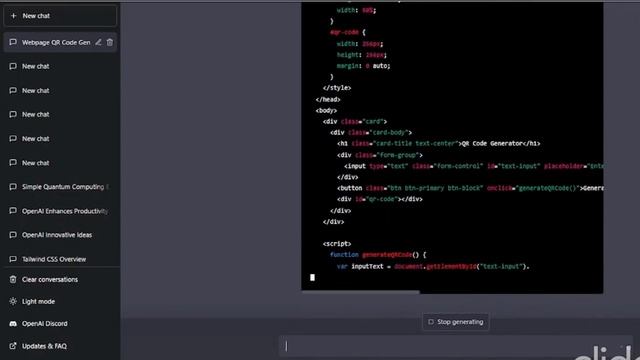This screenshot has width=640, height=360.
Task: Click the <script> tag line in code
Action: pos(337,244)
